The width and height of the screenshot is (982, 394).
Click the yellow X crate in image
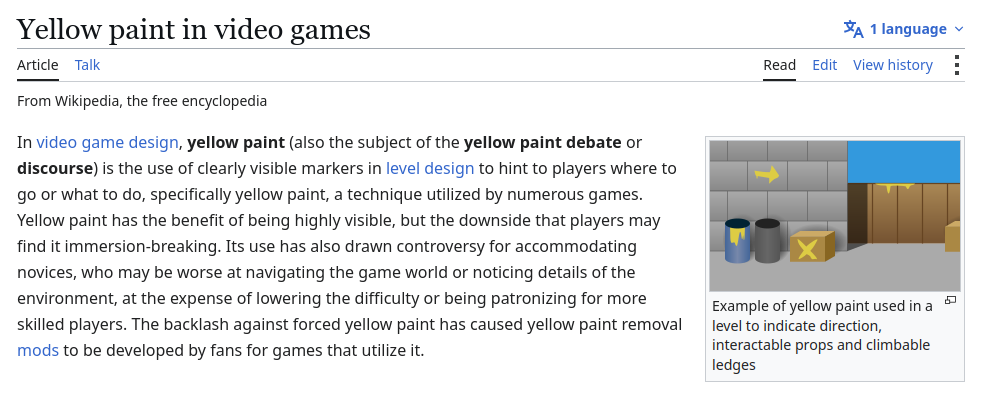coord(812,246)
